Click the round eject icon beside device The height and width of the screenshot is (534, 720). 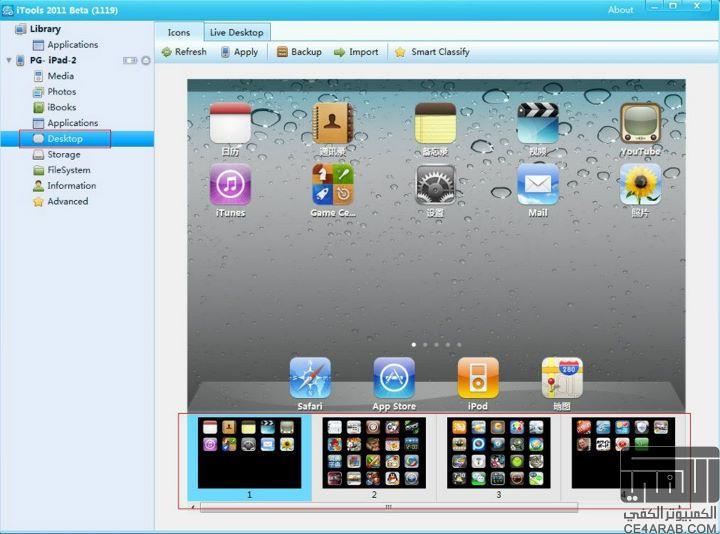(x=146, y=60)
